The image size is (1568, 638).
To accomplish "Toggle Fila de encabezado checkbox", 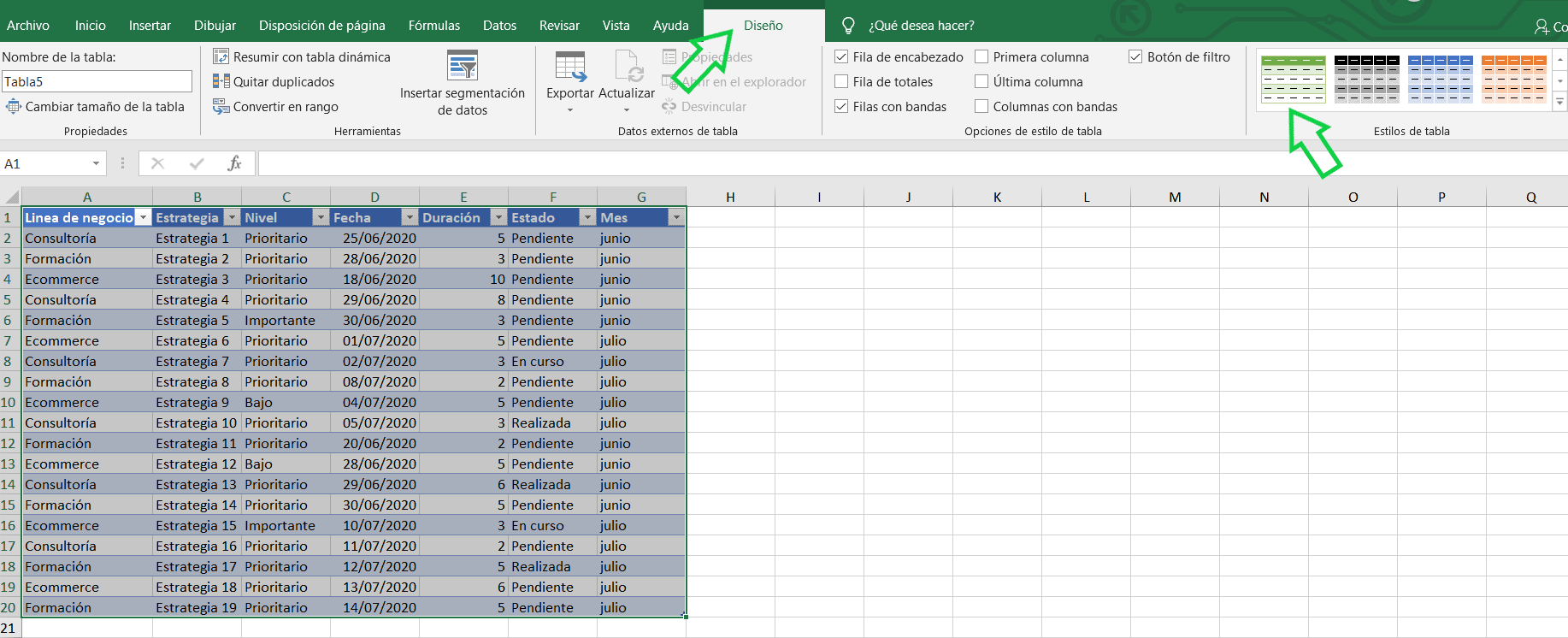I will 841,56.
